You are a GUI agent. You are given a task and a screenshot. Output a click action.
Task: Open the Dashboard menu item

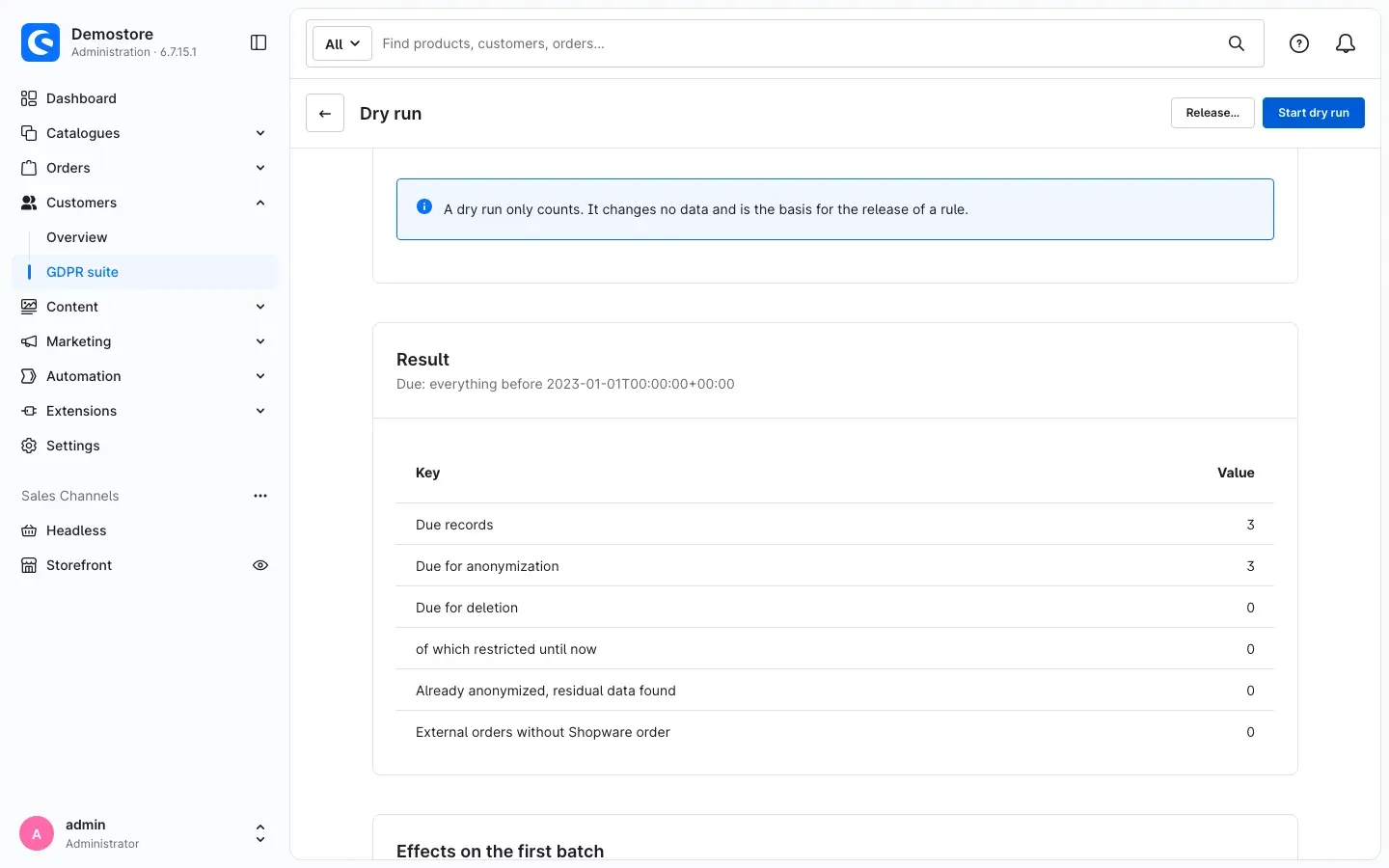tap(145, 98)
